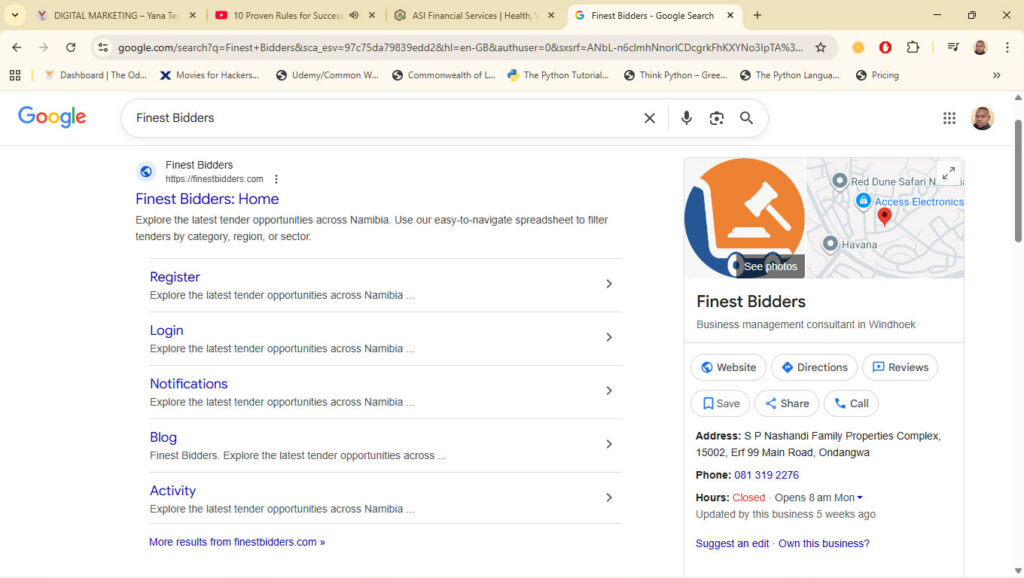Screen dimensions: 1024x578
Task: Clear the search box with X
Action: coord(649,118)
